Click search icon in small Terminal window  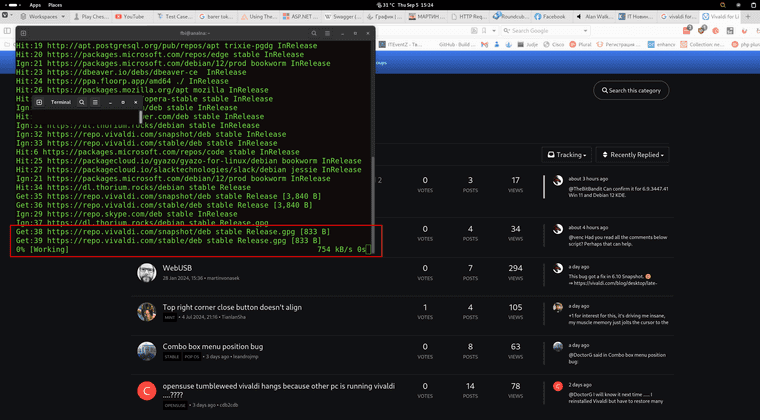click(x=82, y=102)
